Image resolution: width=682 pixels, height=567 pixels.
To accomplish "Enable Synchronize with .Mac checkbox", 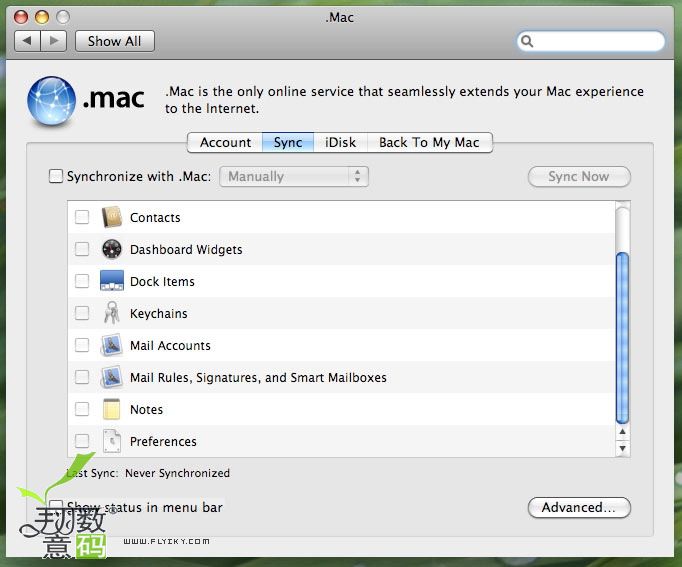I will pyautogui.click(x=56, y=176).
